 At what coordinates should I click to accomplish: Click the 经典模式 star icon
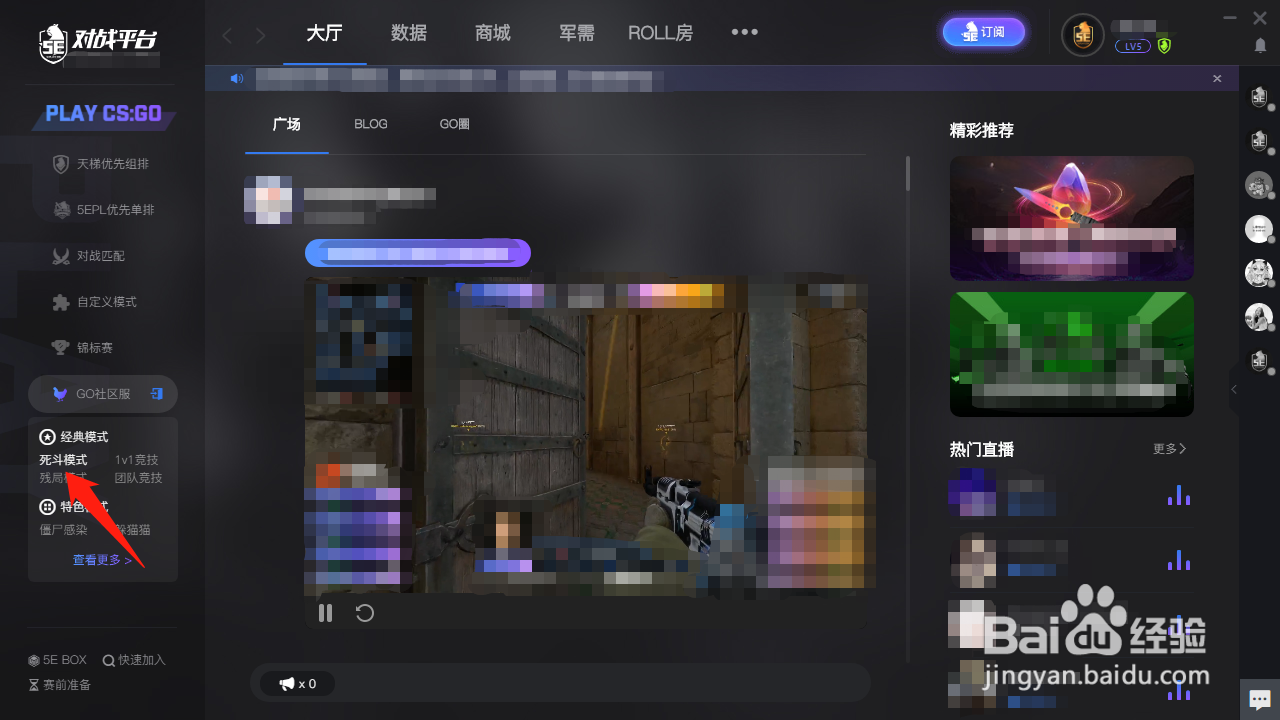pos(47,437)
